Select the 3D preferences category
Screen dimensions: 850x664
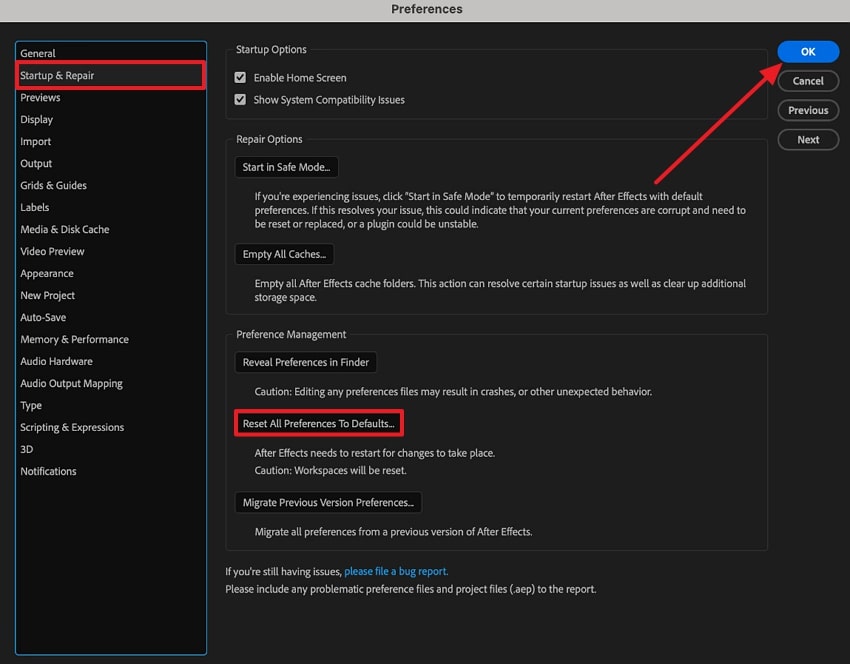click(111, 449)
